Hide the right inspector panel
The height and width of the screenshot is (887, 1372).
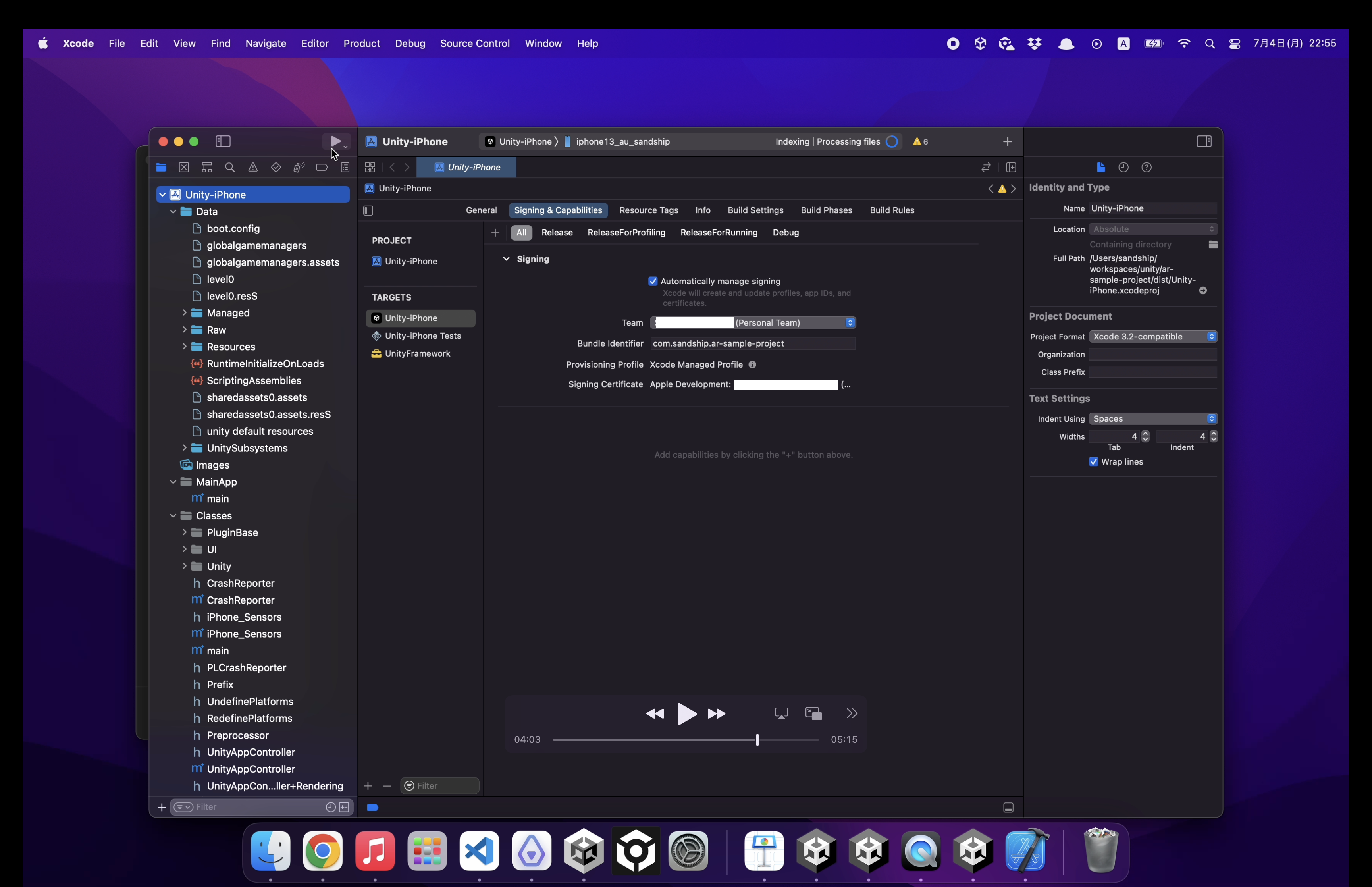click(x=1204, y=142)
